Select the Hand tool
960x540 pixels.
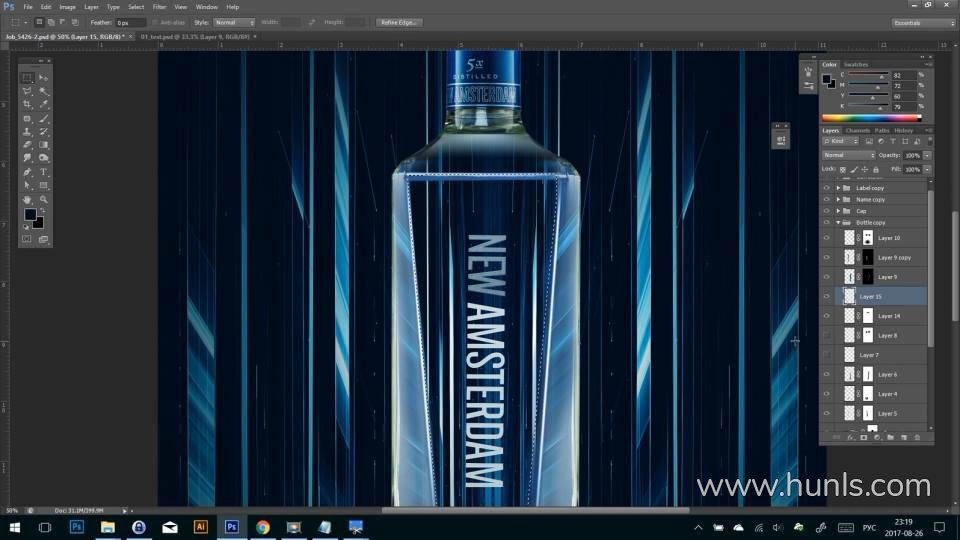[27, 200]
